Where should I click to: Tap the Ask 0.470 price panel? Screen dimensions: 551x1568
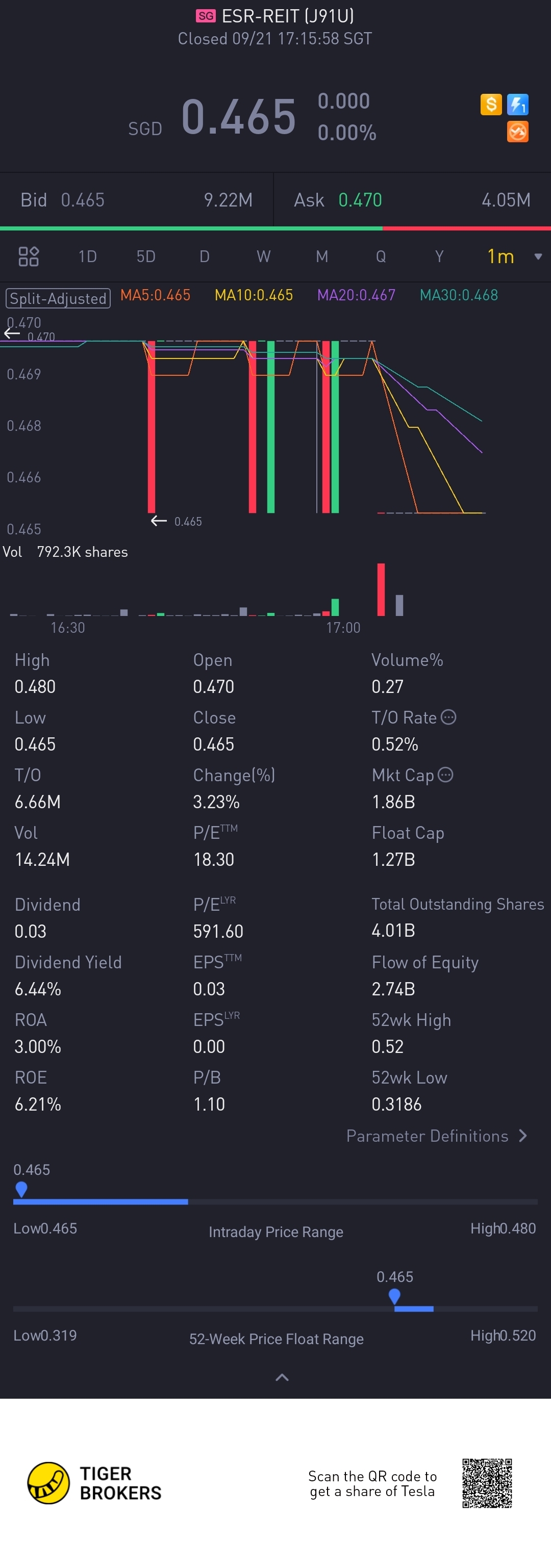[412, 200]
